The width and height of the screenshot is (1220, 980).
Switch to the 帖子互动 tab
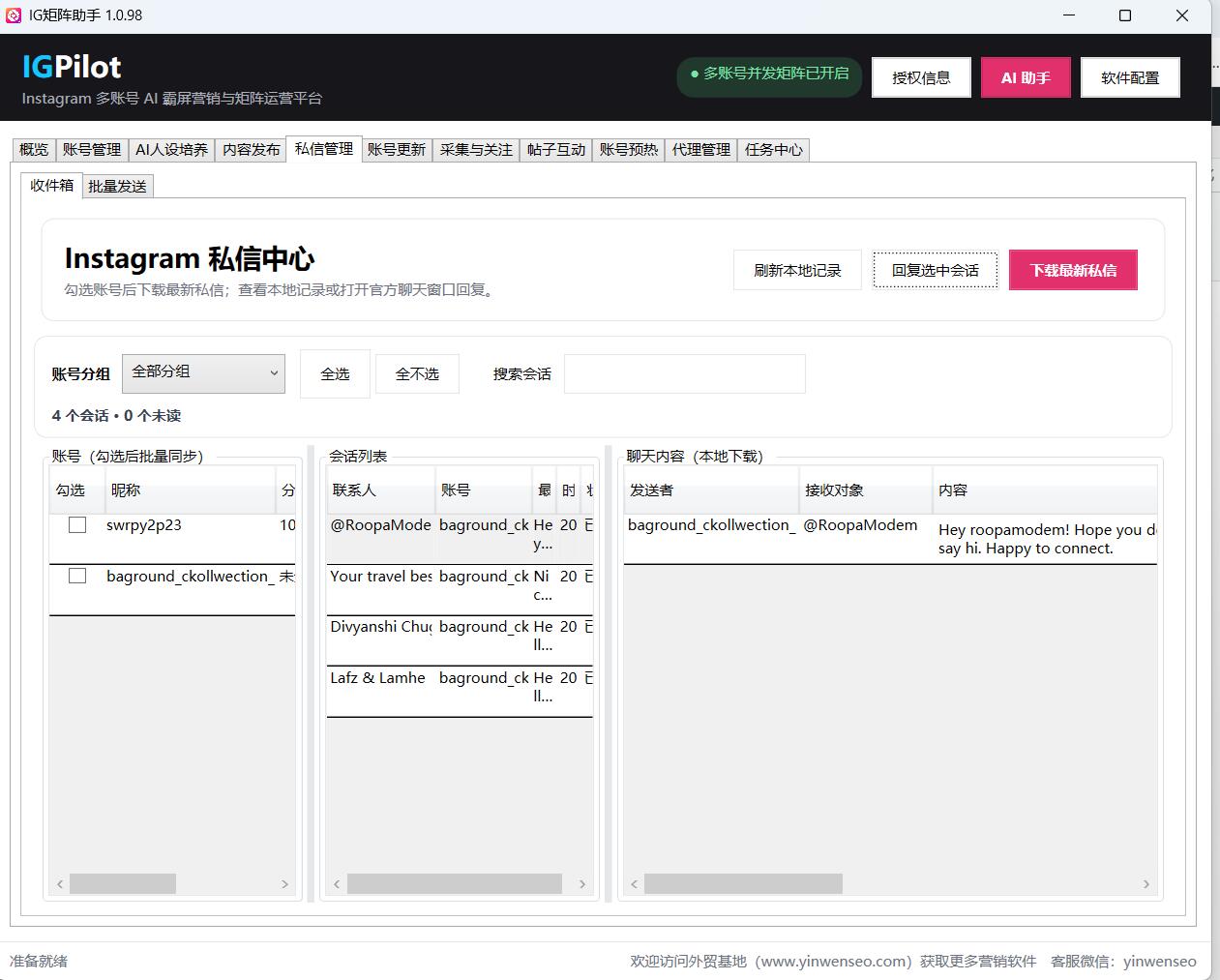(556, 149)
